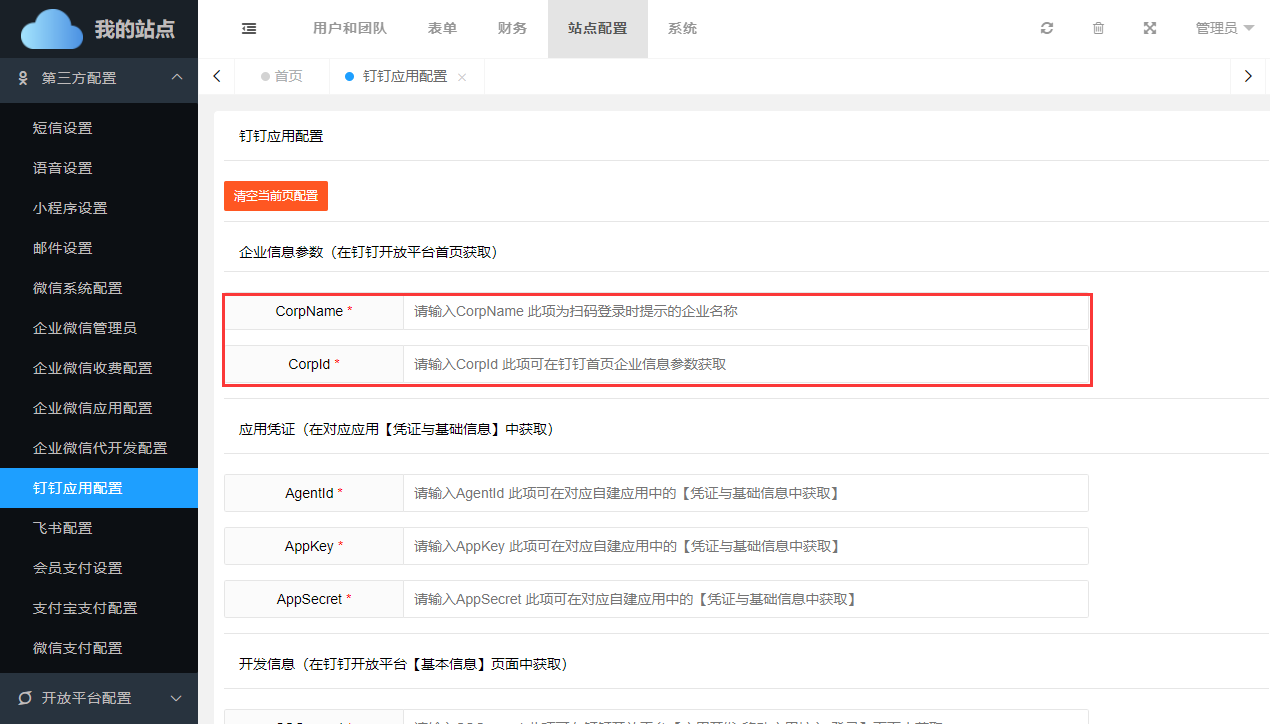Open the 用户和团队 top menu
Screen dimensions: 1270x724
point(349,29)
